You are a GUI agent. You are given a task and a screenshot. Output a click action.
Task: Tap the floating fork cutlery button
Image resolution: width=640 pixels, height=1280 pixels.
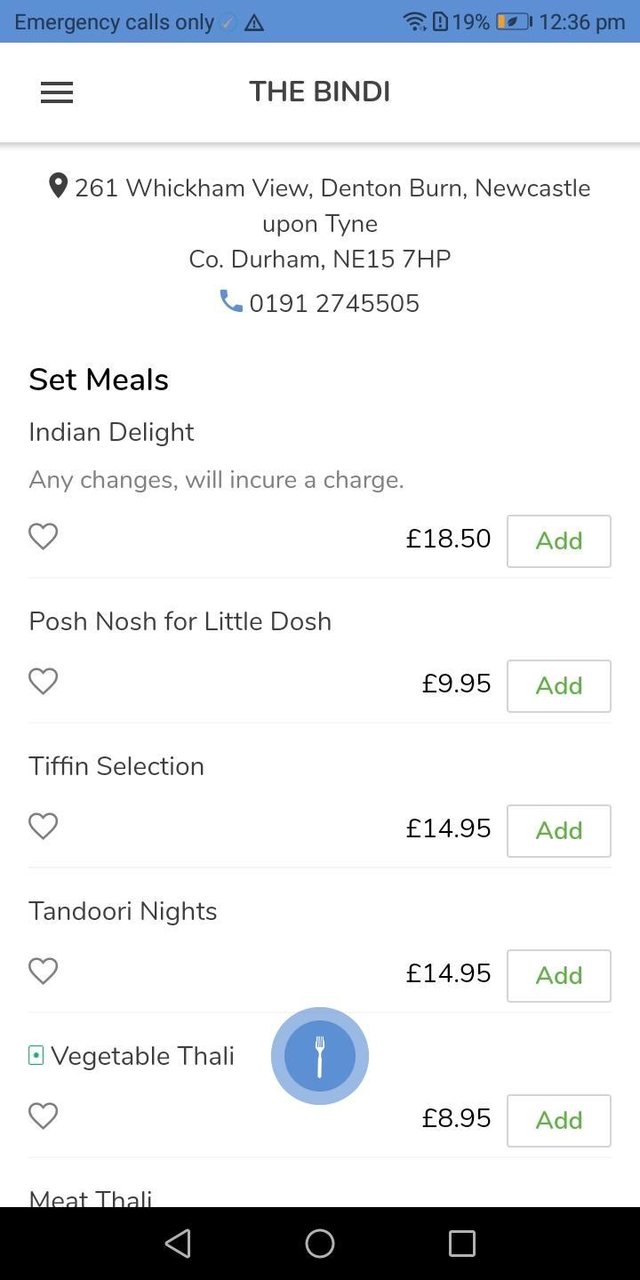pyautogui.click(x=320, y=1056)
